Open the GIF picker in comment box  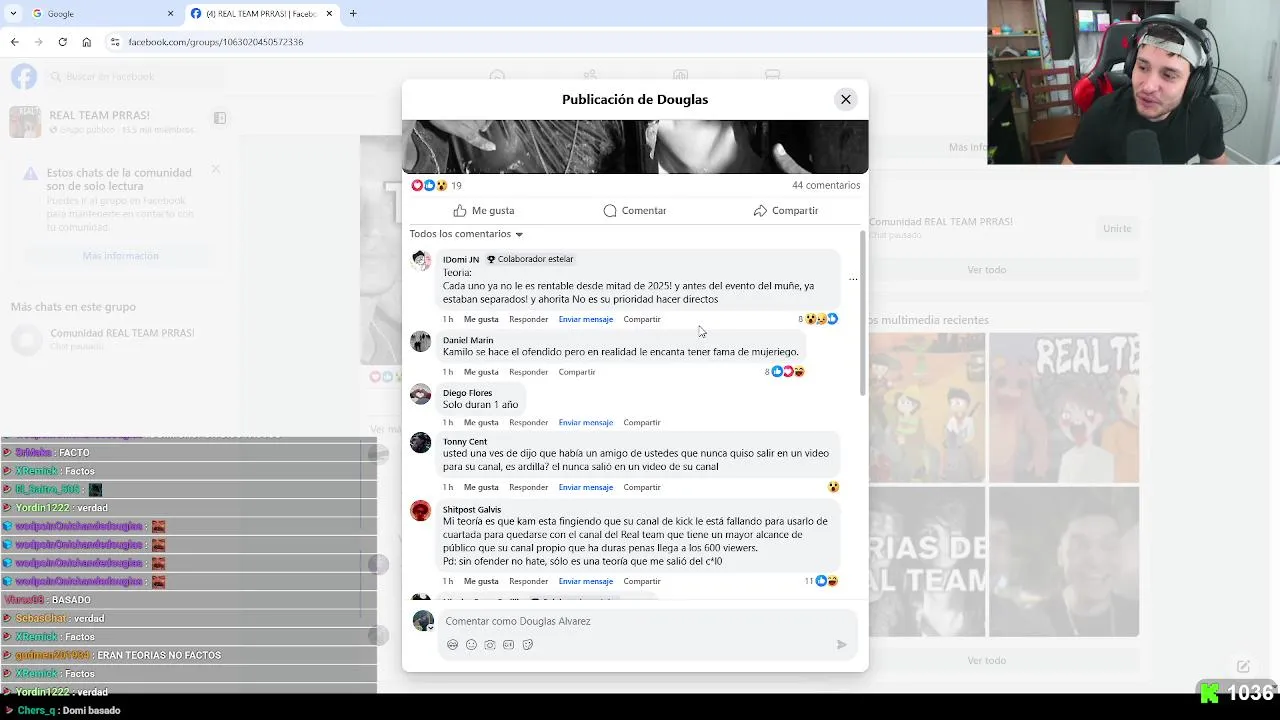508,645
